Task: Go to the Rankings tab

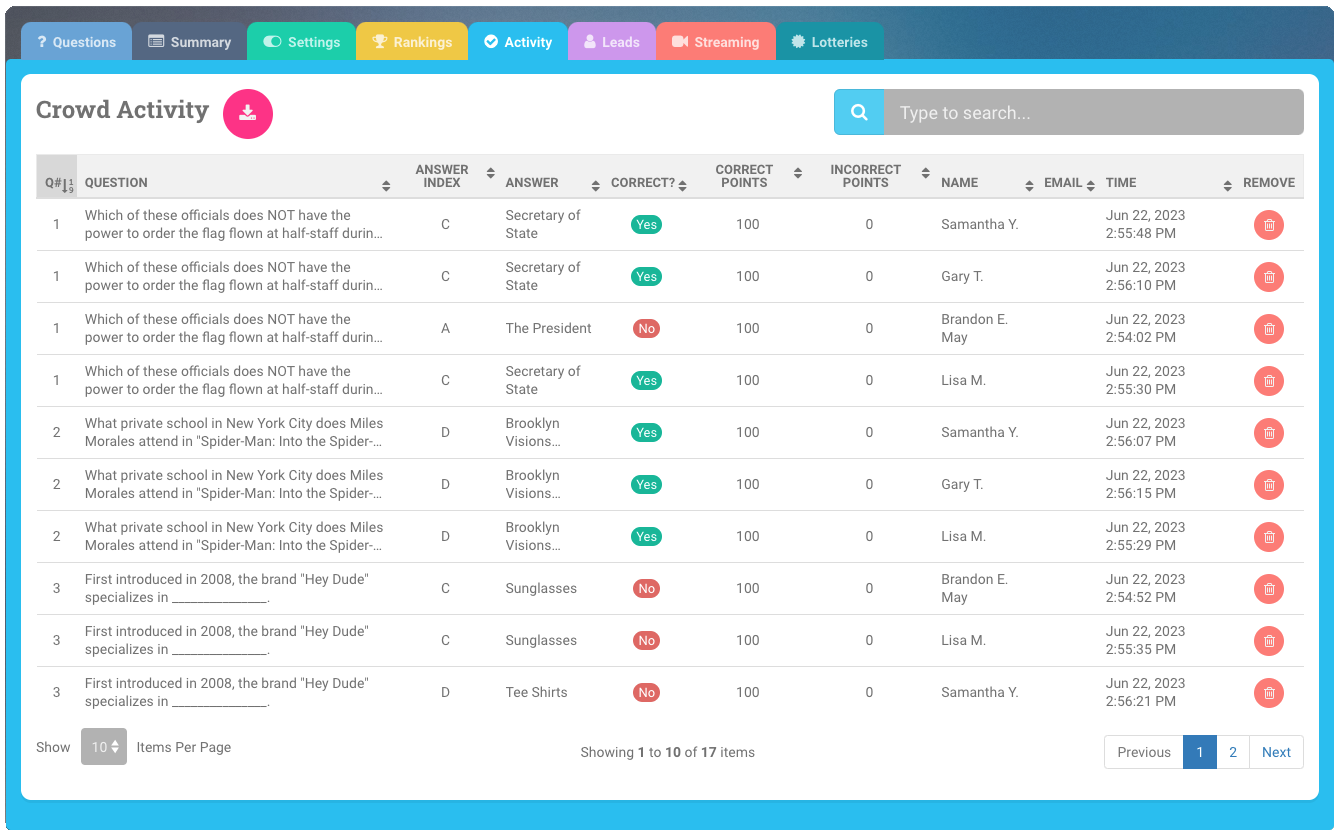Action: 412,42
